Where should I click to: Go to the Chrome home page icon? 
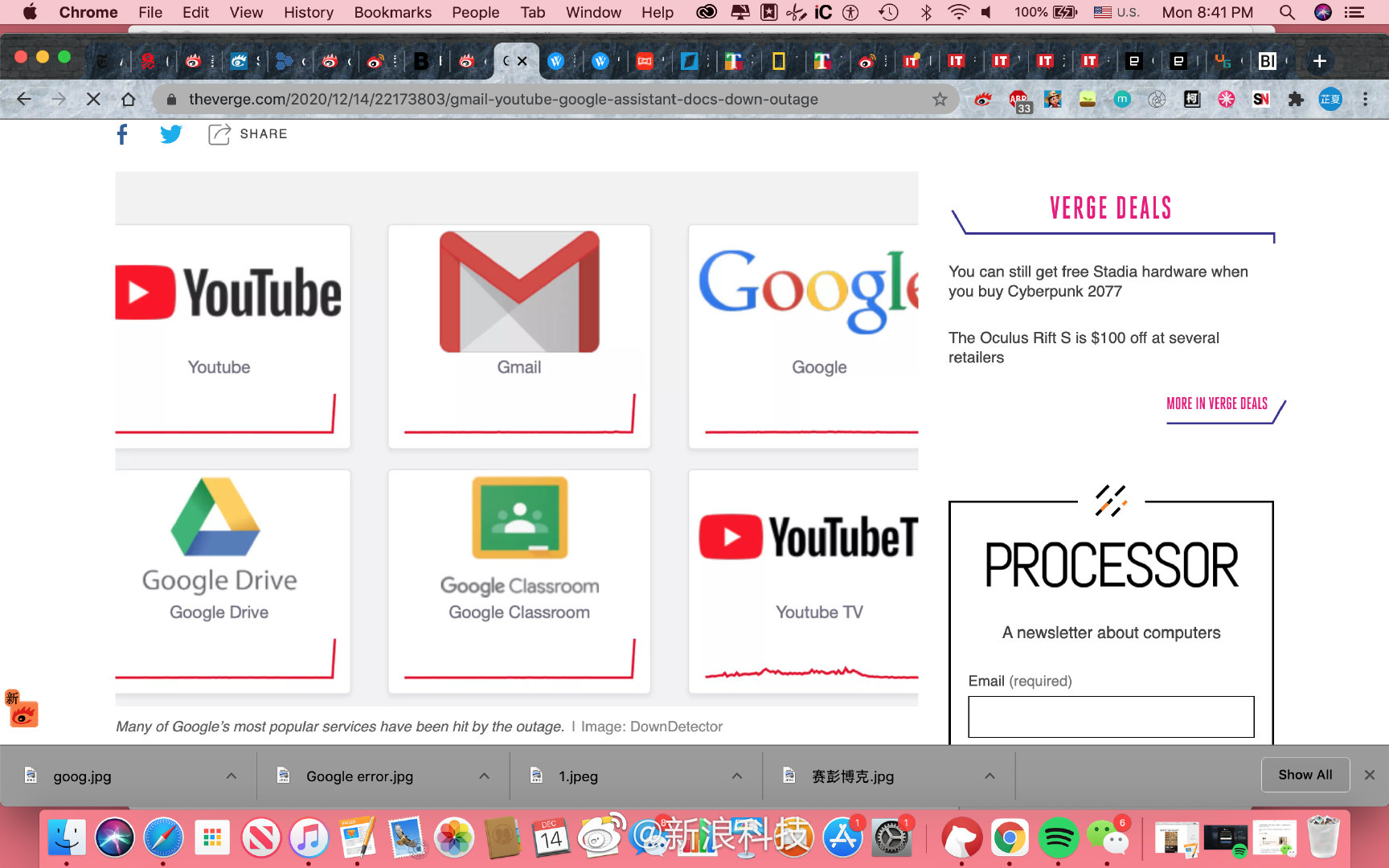[128, 99]
